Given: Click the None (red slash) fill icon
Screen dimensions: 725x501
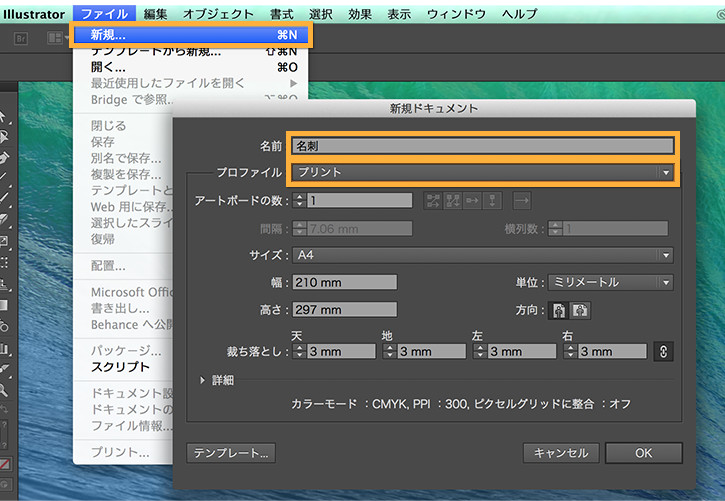Looking at the screenshot, I should pyautogui.click(x=5, y=464).
